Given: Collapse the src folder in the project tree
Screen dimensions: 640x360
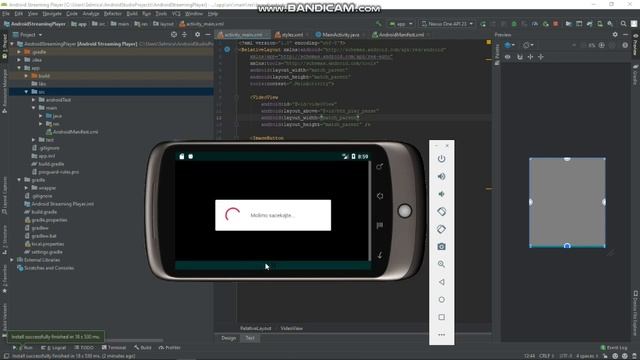Looking at the screenshot, I should tap(26, 92).
